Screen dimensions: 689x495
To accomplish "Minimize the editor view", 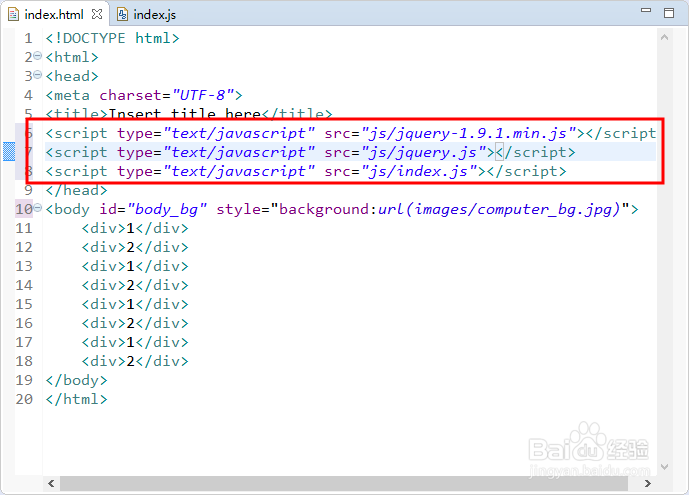I will point(646,10).
